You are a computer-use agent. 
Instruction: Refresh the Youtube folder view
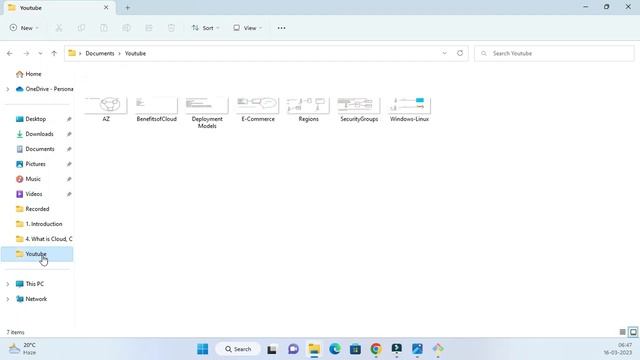pos(460,53)
